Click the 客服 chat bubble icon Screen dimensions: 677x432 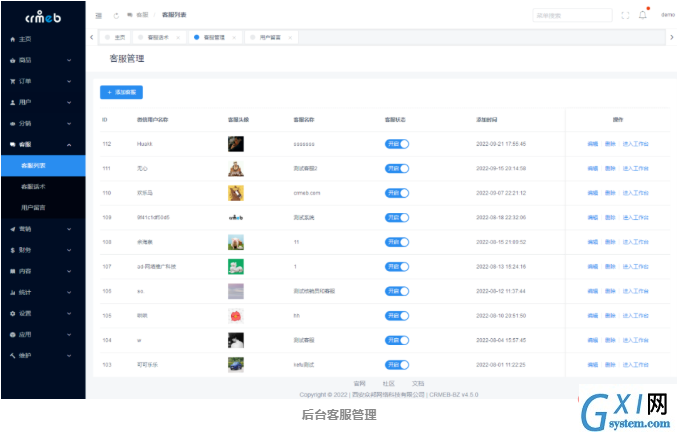coord(13,145)
